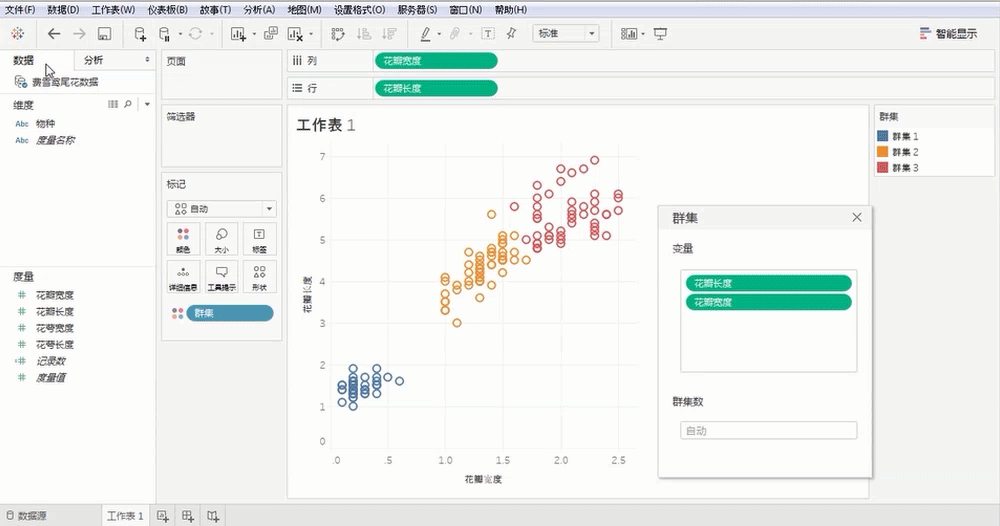The height and width of the screenshot is (526, 1000).
Task: Click the 工具提示 (Tooltip) mark card
Action: [220, 277]
